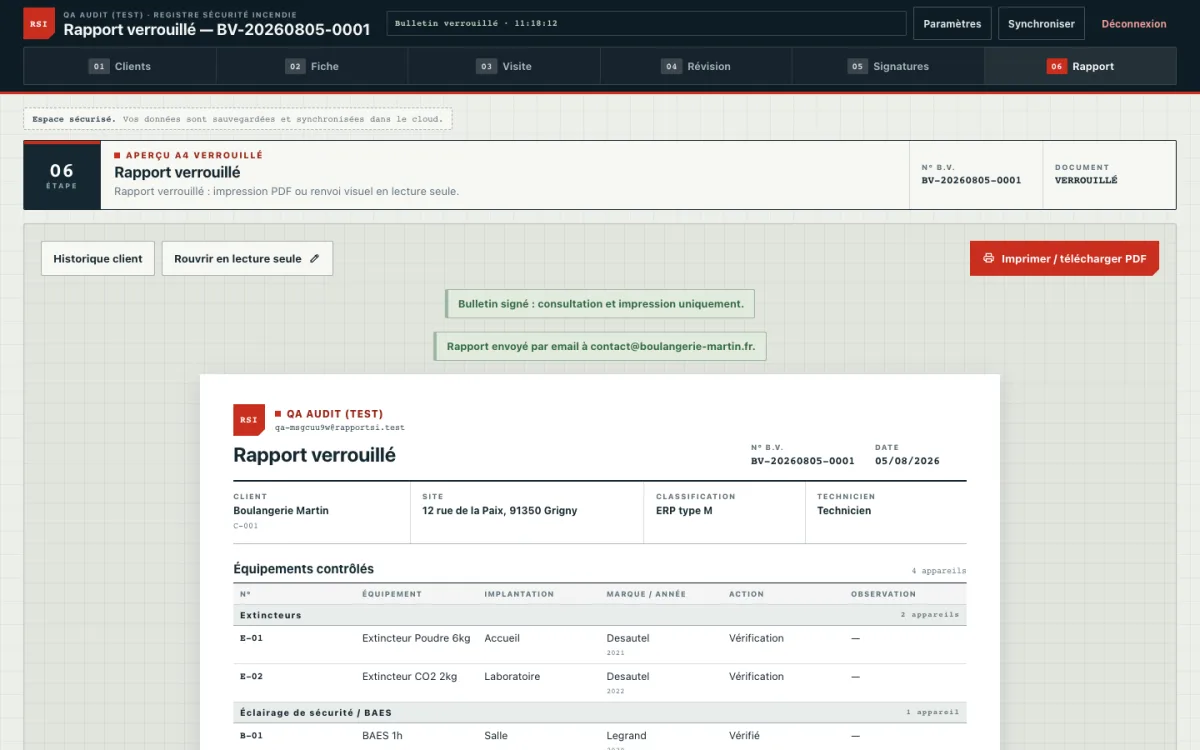Click the RSI logo in header
1200x750 pixels.
(x=39, y=23)
